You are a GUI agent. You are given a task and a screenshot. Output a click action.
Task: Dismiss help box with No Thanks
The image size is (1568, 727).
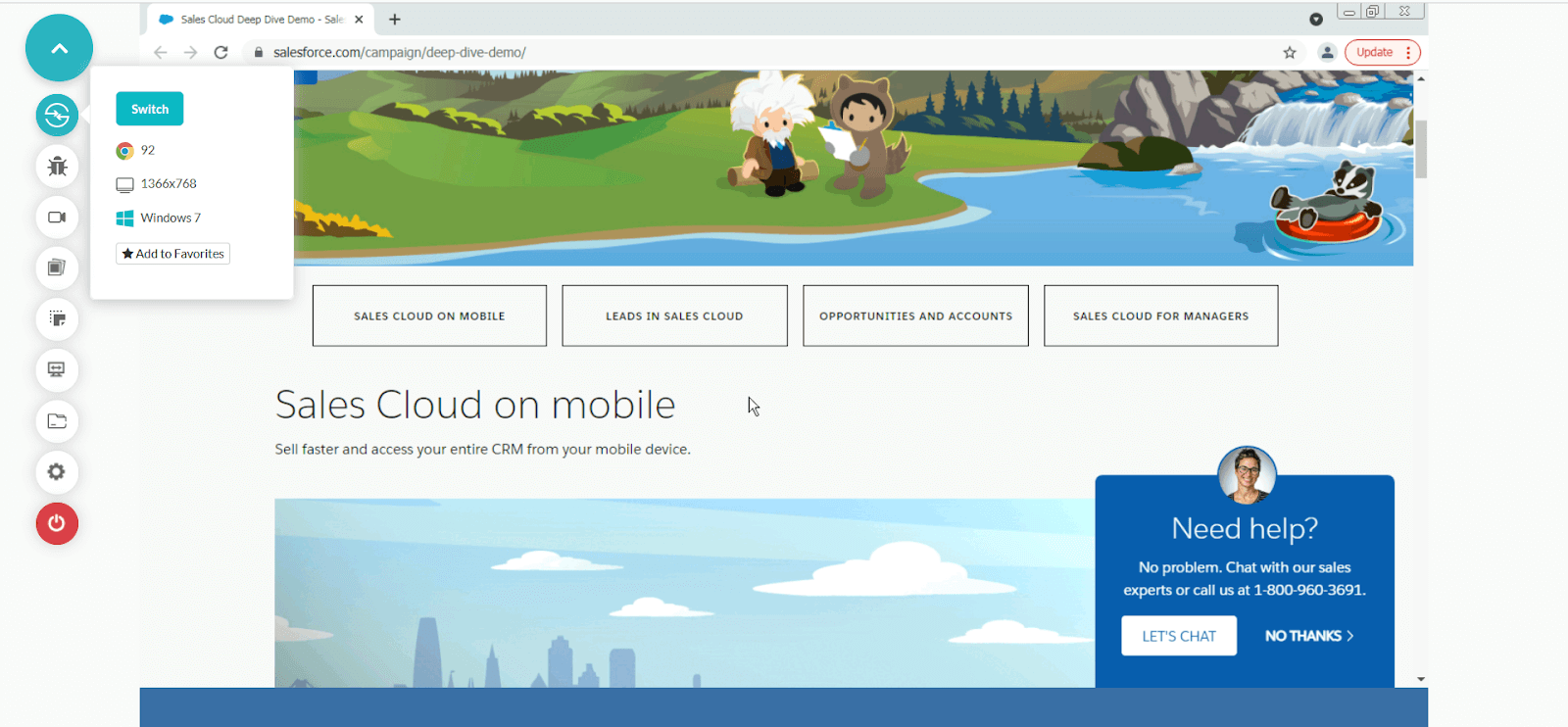coord(1308,636)
